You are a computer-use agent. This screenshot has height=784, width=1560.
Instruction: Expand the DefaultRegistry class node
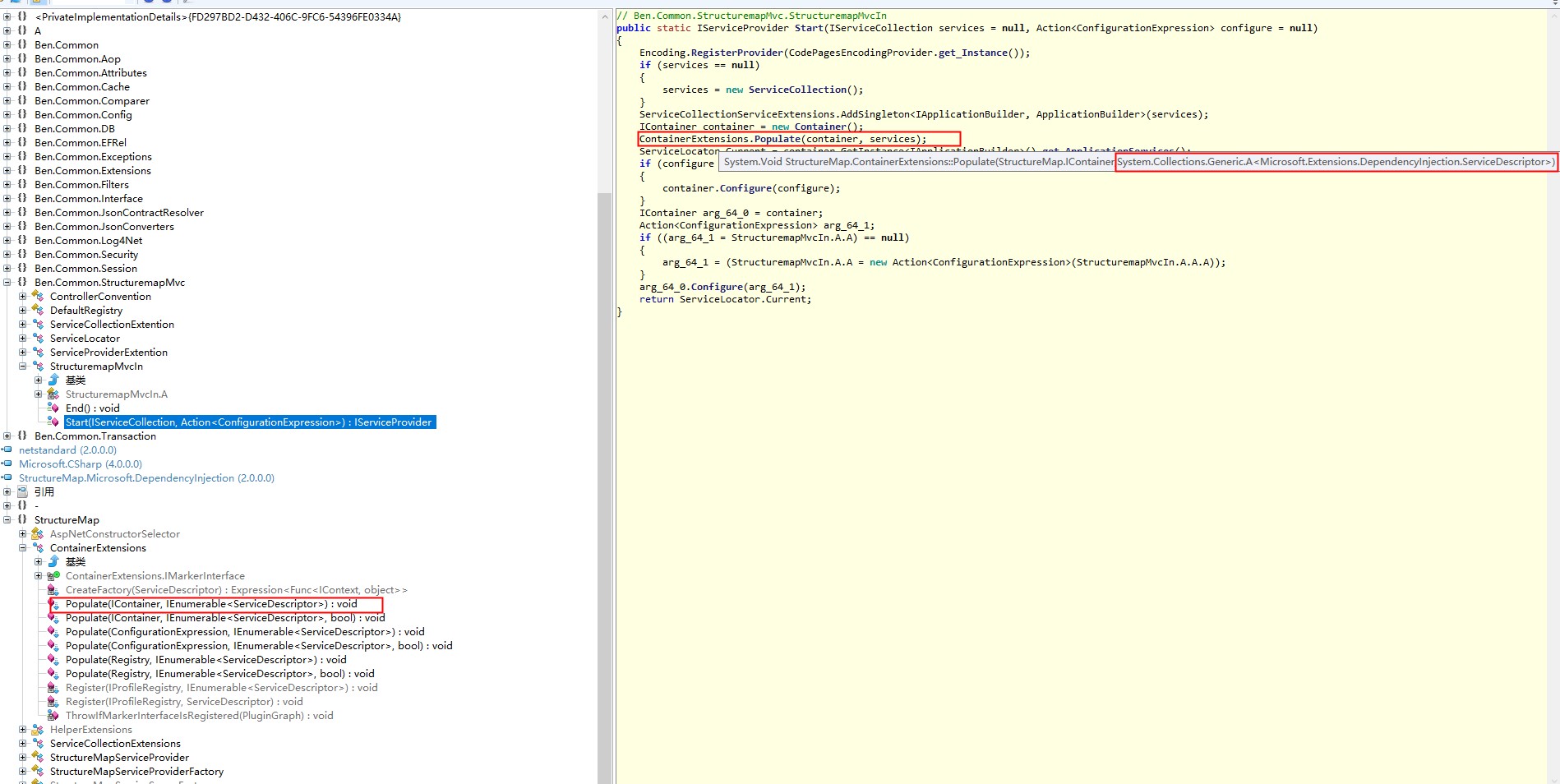(23, 310)
